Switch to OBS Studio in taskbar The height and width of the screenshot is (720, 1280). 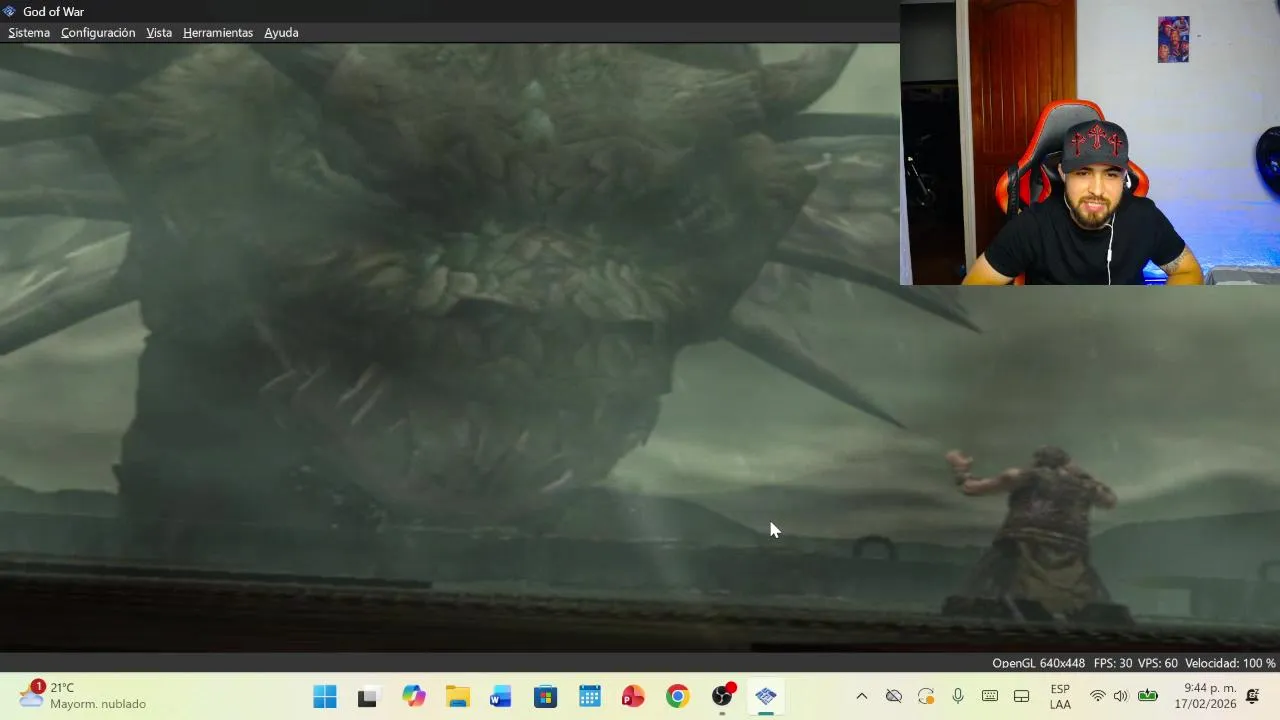point(722,696)
